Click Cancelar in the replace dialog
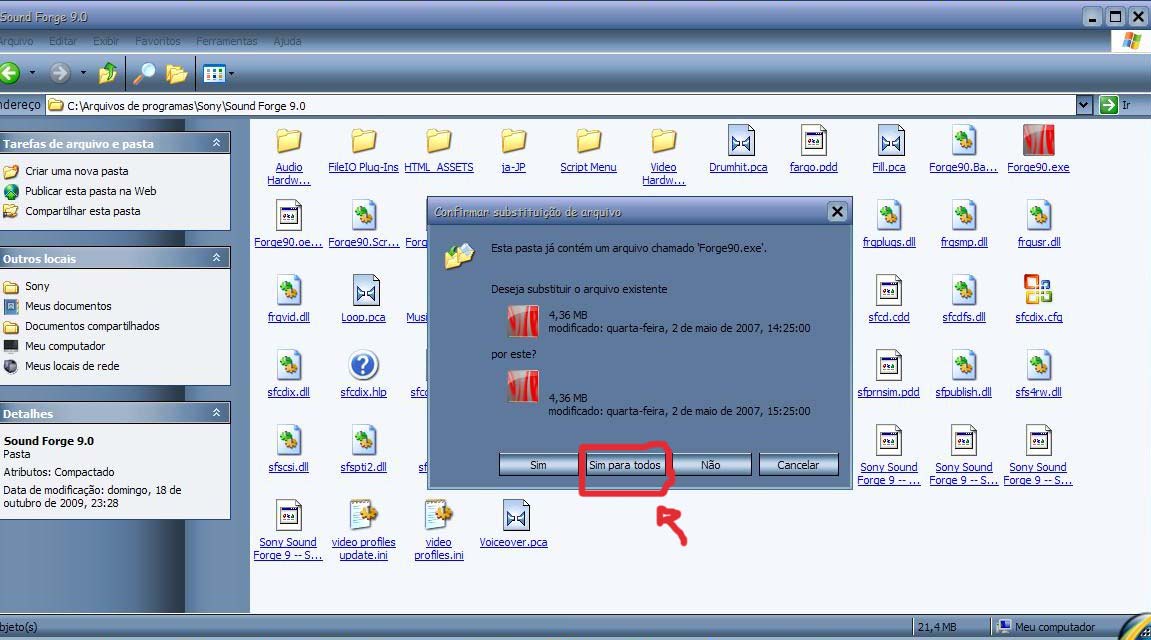 798,465
